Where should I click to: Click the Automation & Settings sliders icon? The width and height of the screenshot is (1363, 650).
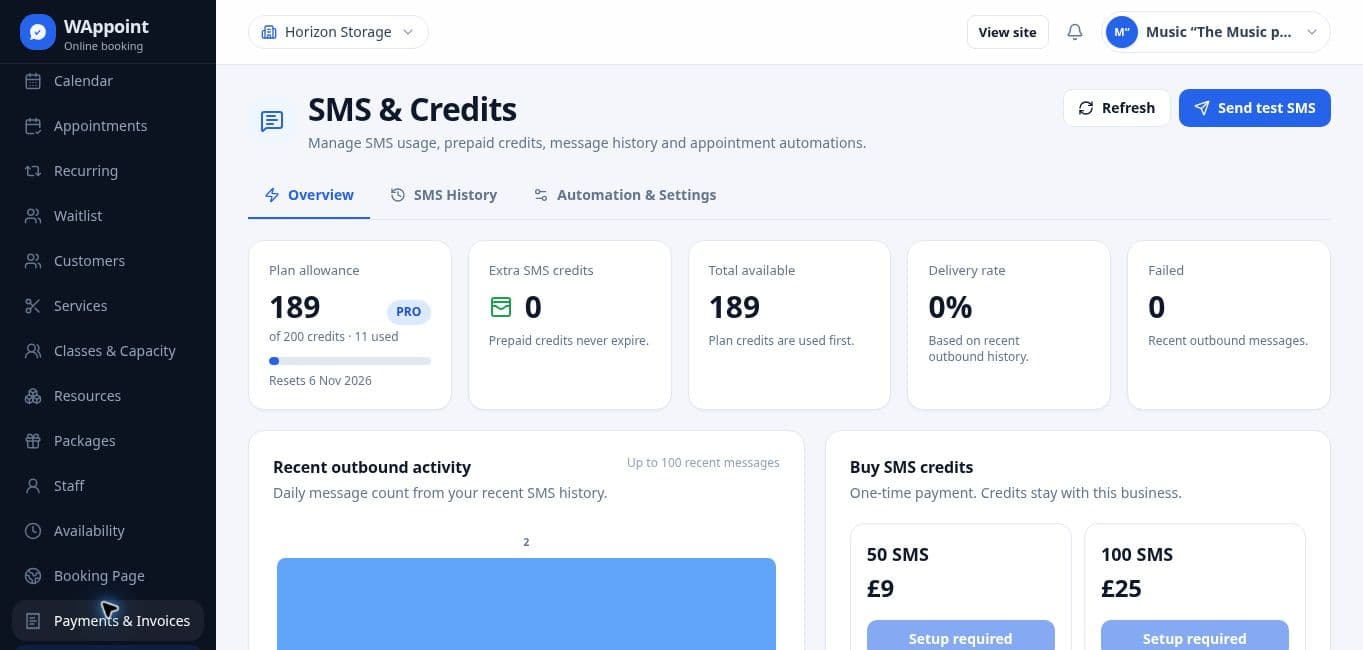pos(541,195)
